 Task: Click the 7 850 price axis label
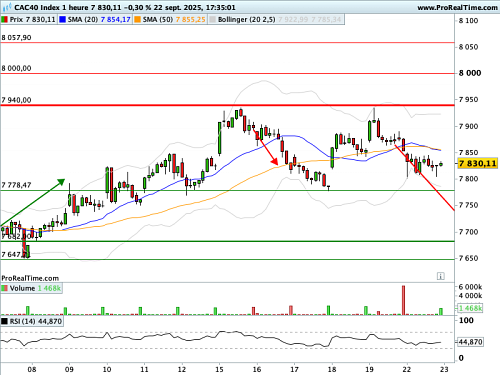(468, 153)
